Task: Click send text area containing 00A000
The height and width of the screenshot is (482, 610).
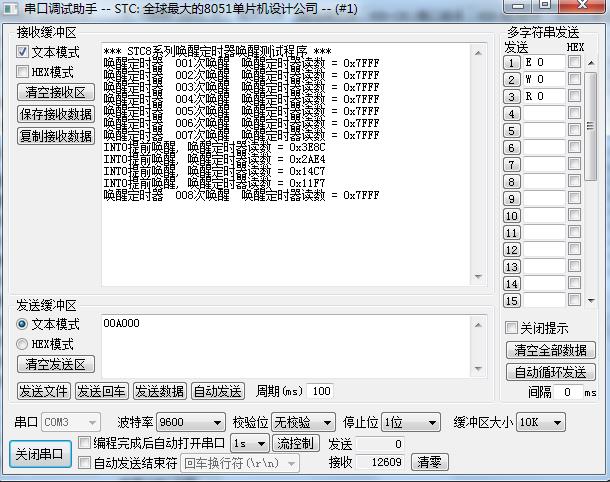Action: (x=286, y=346)
